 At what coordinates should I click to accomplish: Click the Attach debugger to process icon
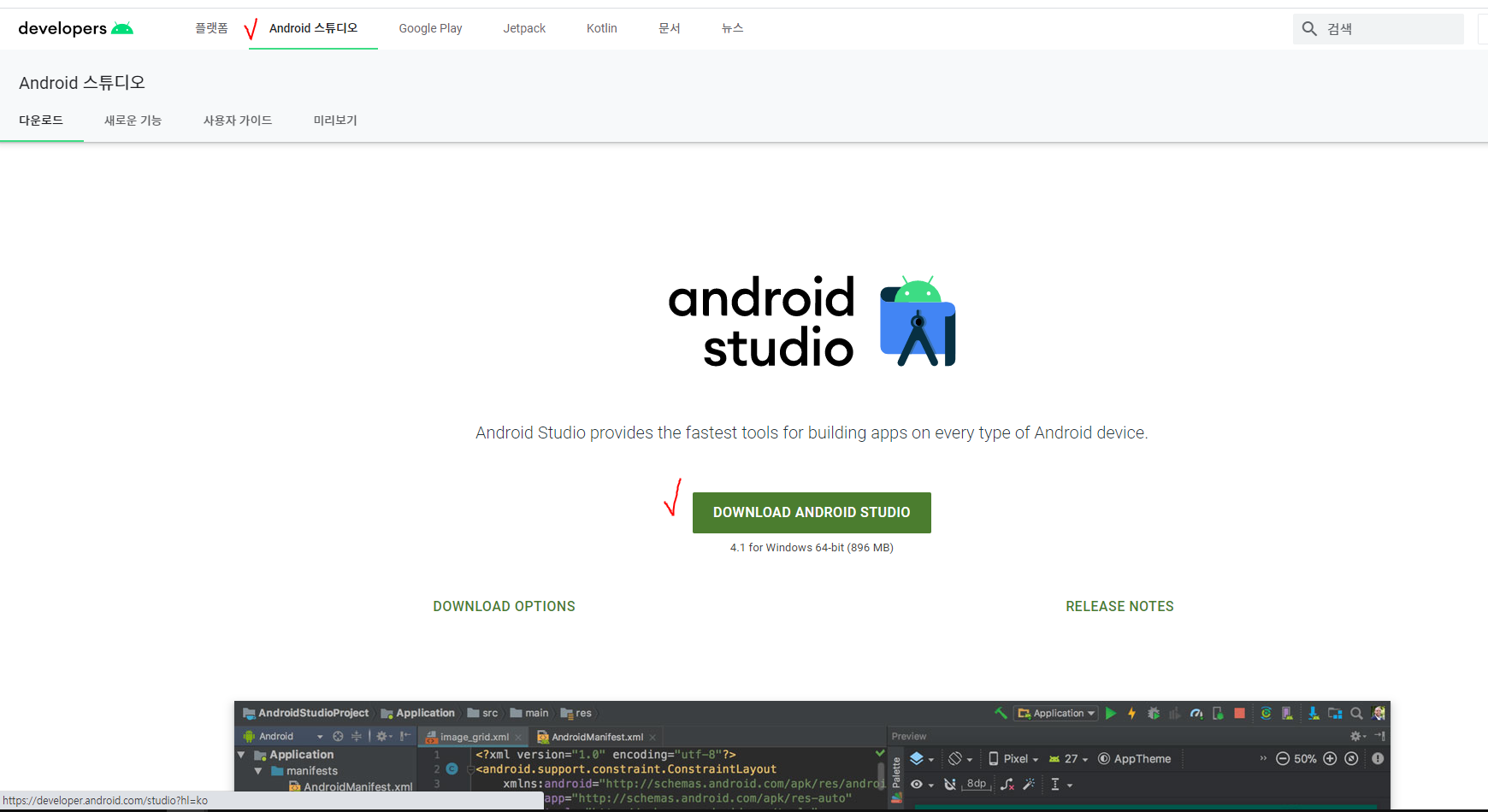pos(1218,713)
